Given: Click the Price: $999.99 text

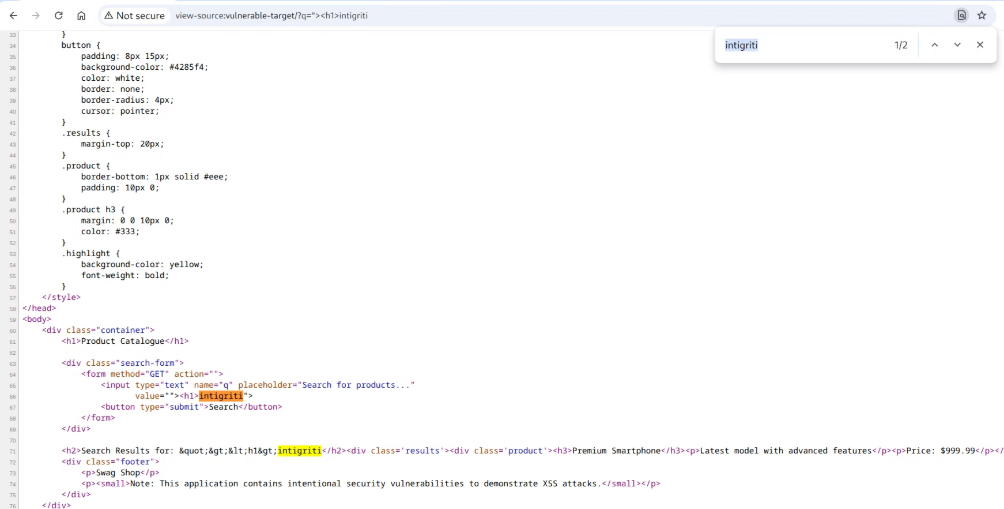Looking at the screenshot, I should click(x=940, y=451).
